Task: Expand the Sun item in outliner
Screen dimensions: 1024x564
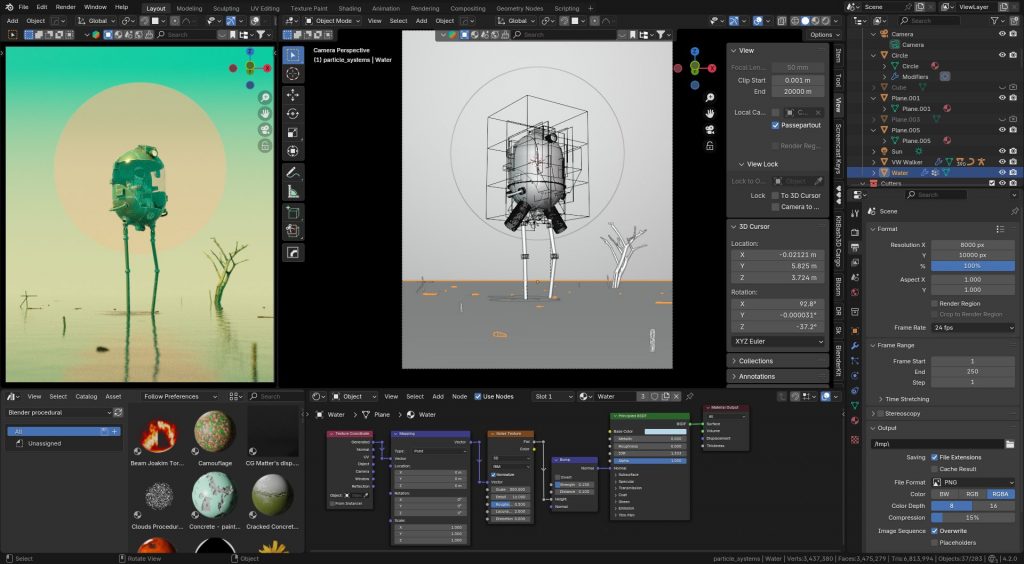Action: pyautogui.click(x=874, y=151)
